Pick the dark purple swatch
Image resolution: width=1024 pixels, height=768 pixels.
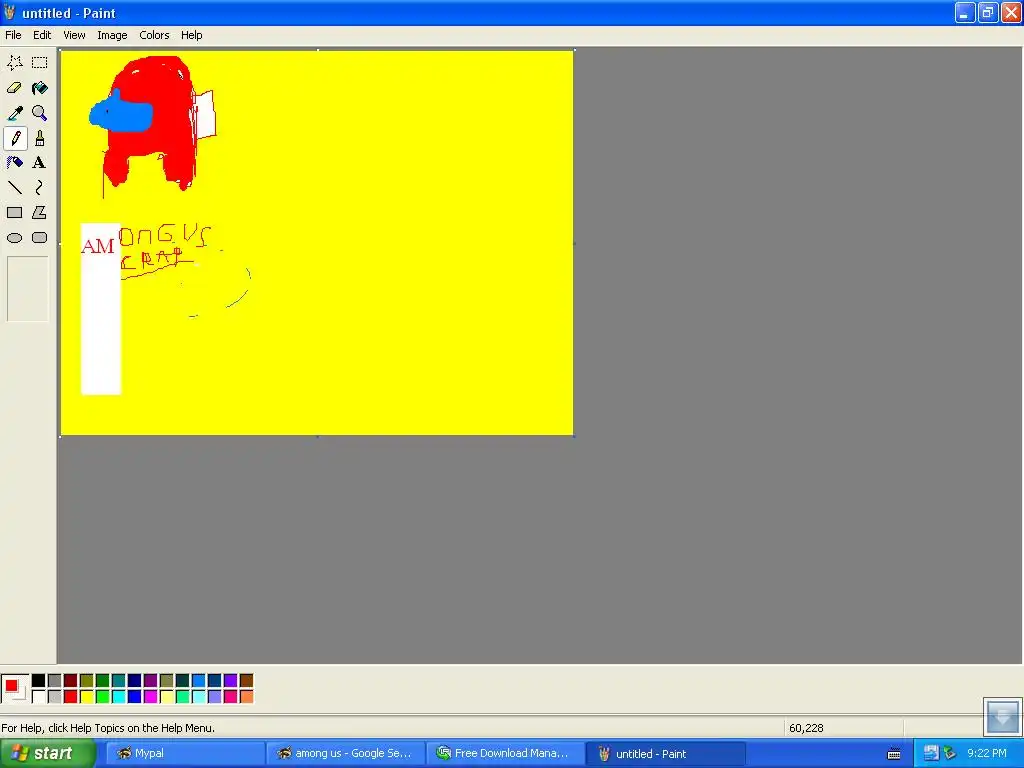click(150, 681)
